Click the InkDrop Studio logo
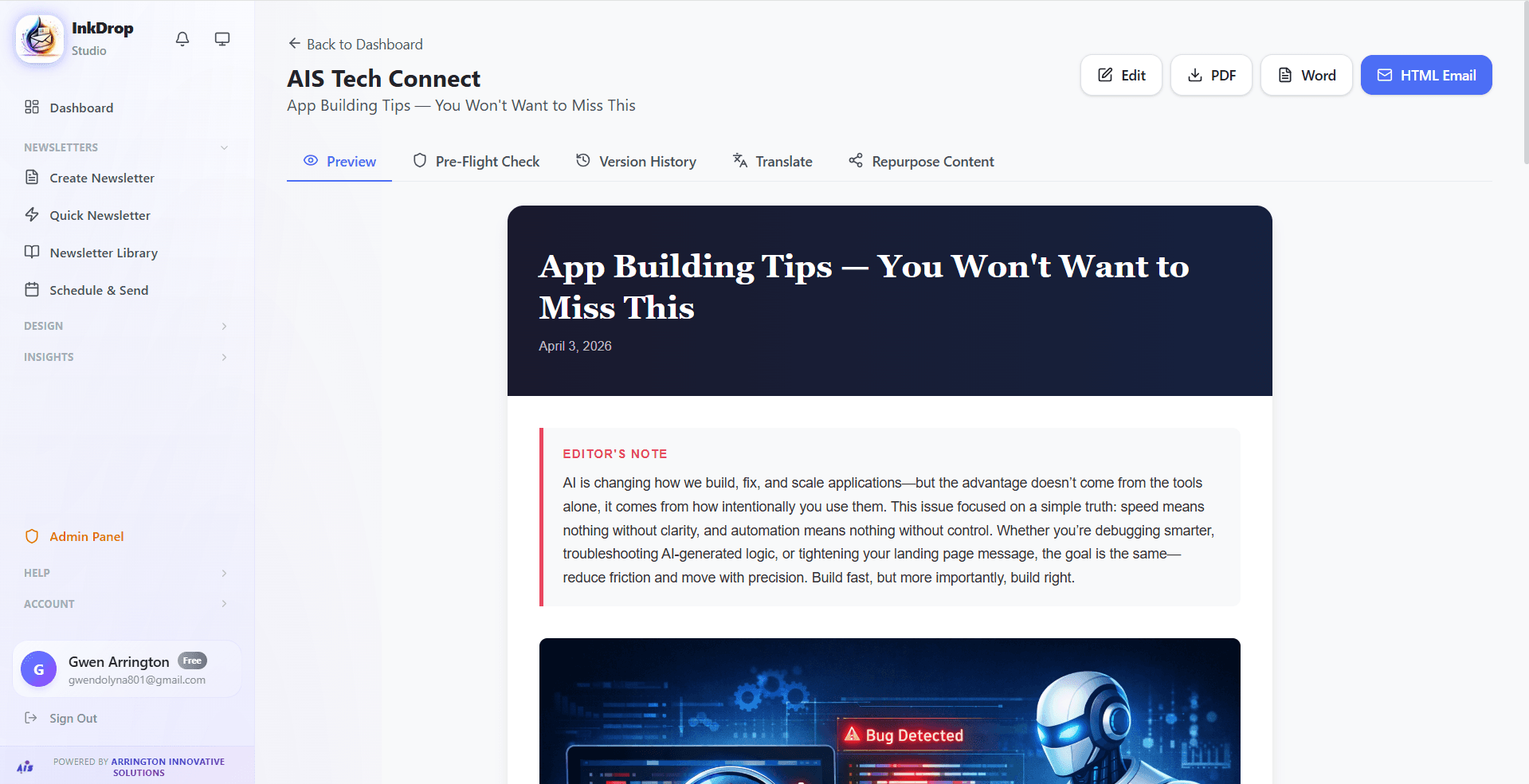This screenshot has width=1529, height=784. tap(40, 38)
